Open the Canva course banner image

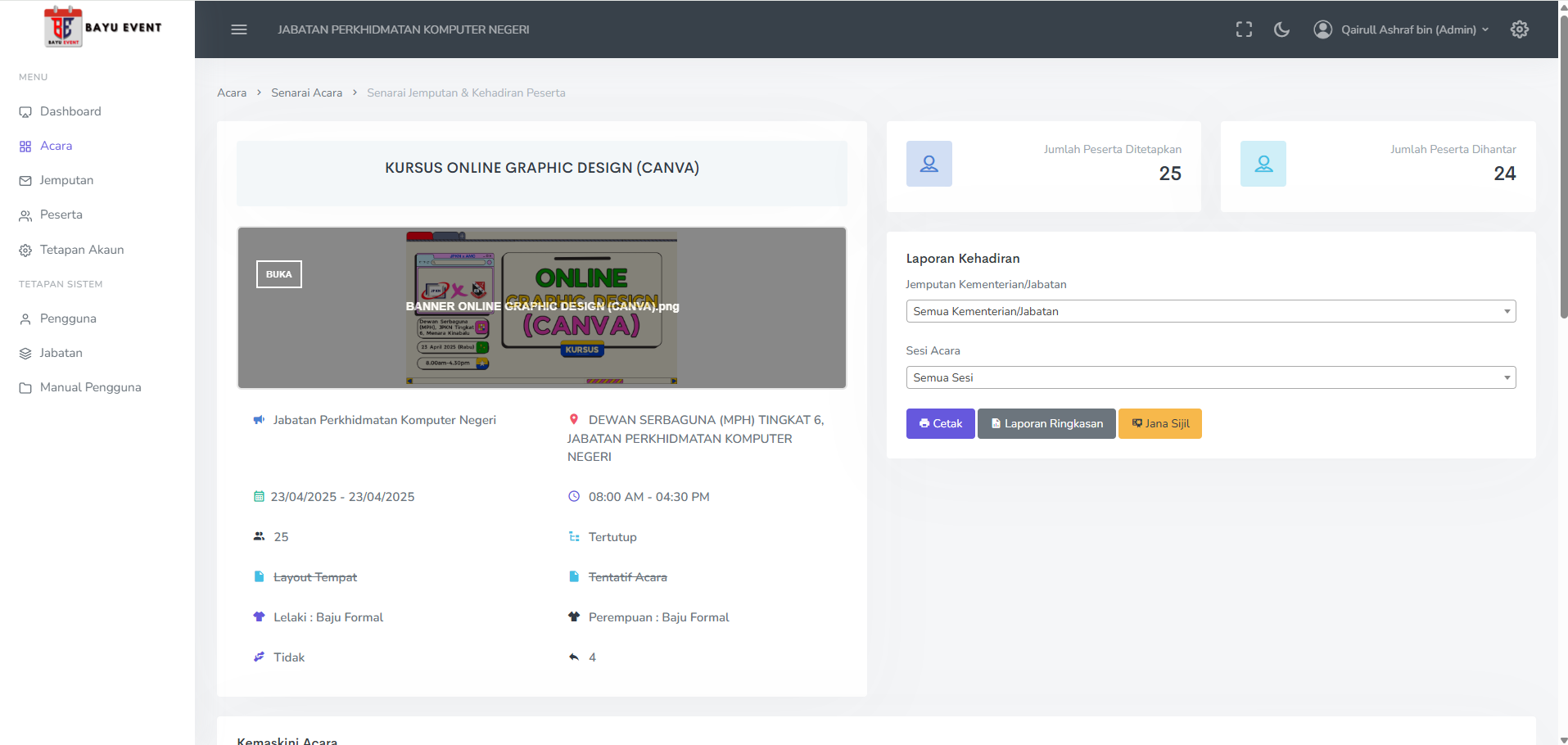click(x=541, y=307)
